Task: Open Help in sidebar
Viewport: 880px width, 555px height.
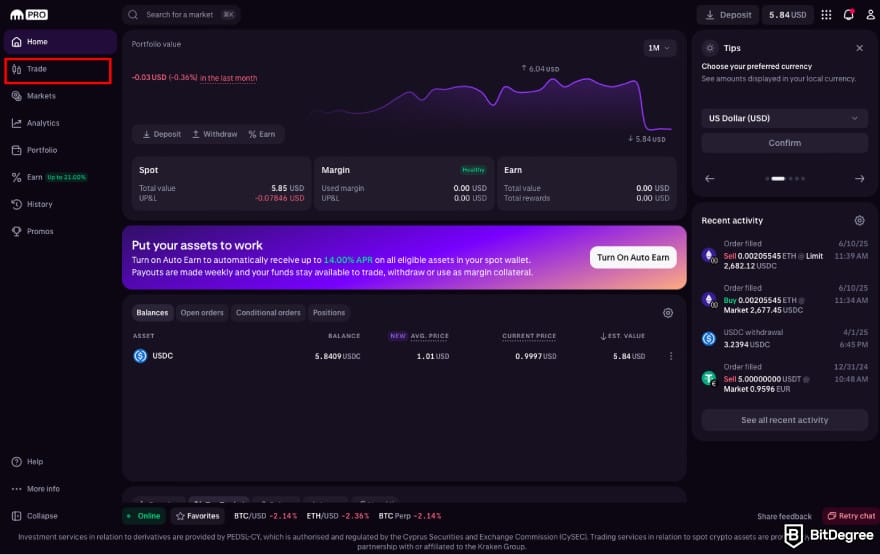Action: point(60,462)
